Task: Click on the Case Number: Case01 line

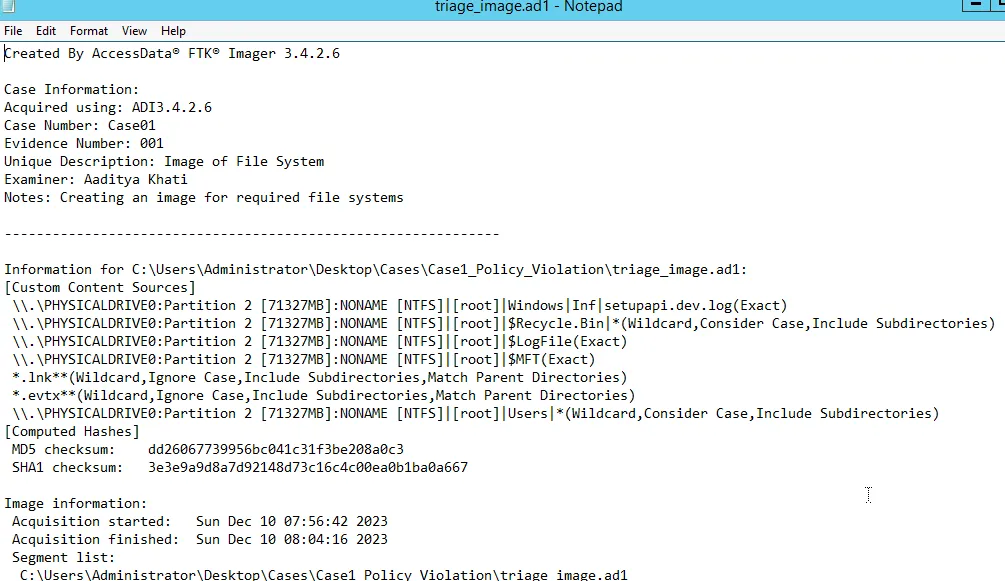Action: [80, 125]
